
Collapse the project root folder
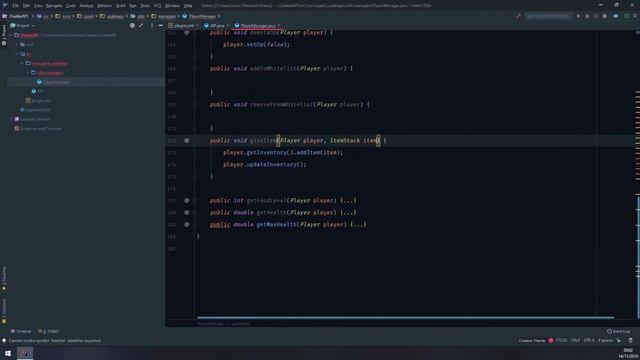pyautogui.click(x=11, y=35)
